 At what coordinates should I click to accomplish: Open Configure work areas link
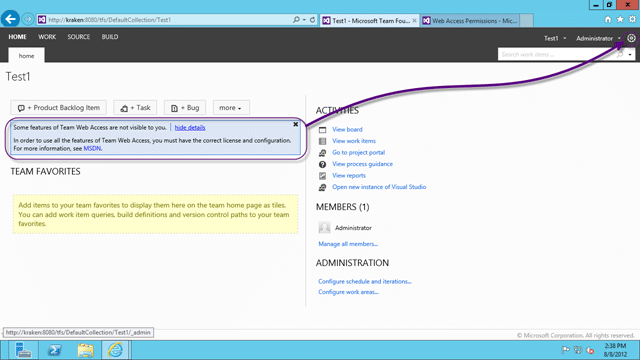(x=348, y=292)
